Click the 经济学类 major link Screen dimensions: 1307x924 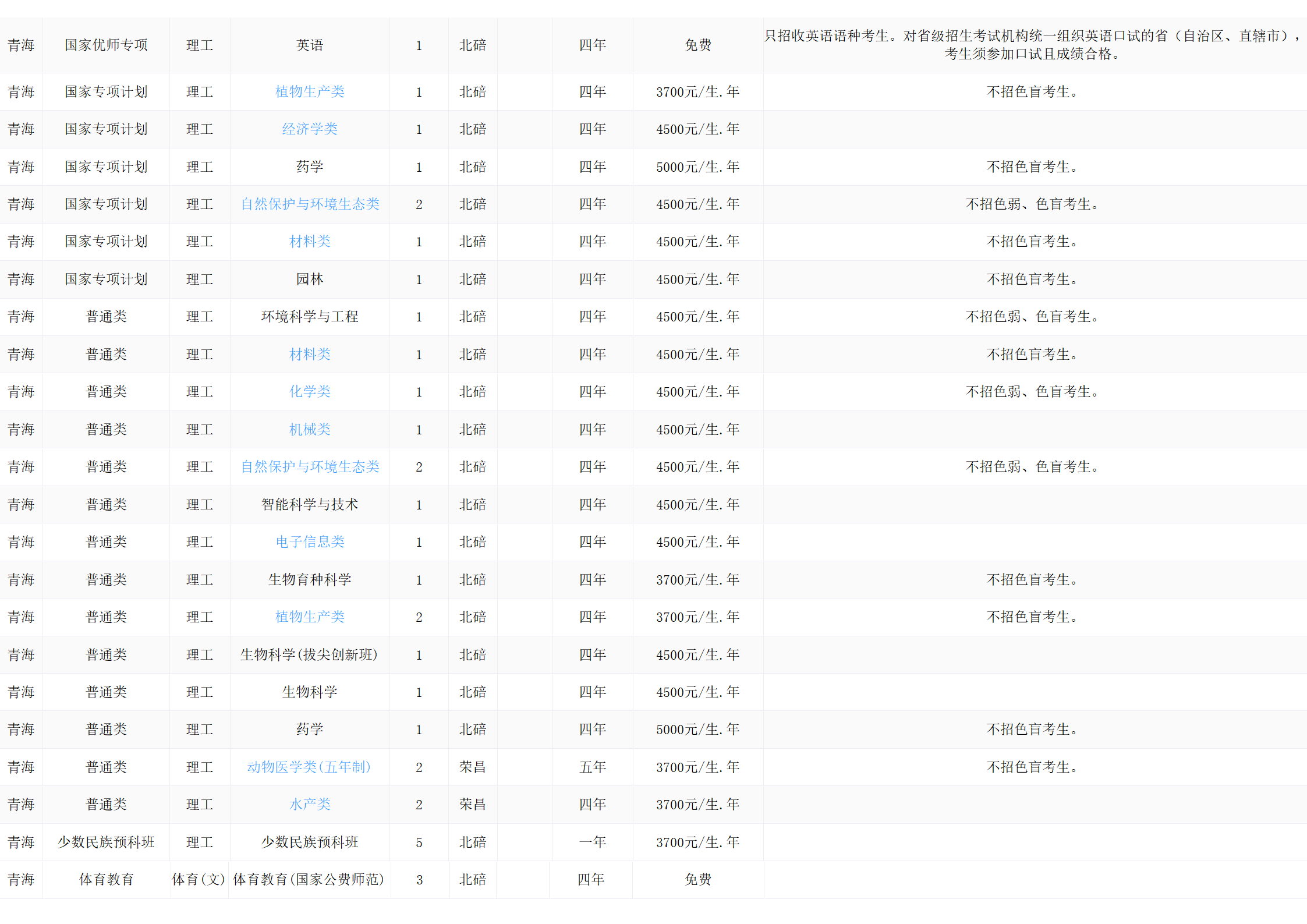[310, 129]
